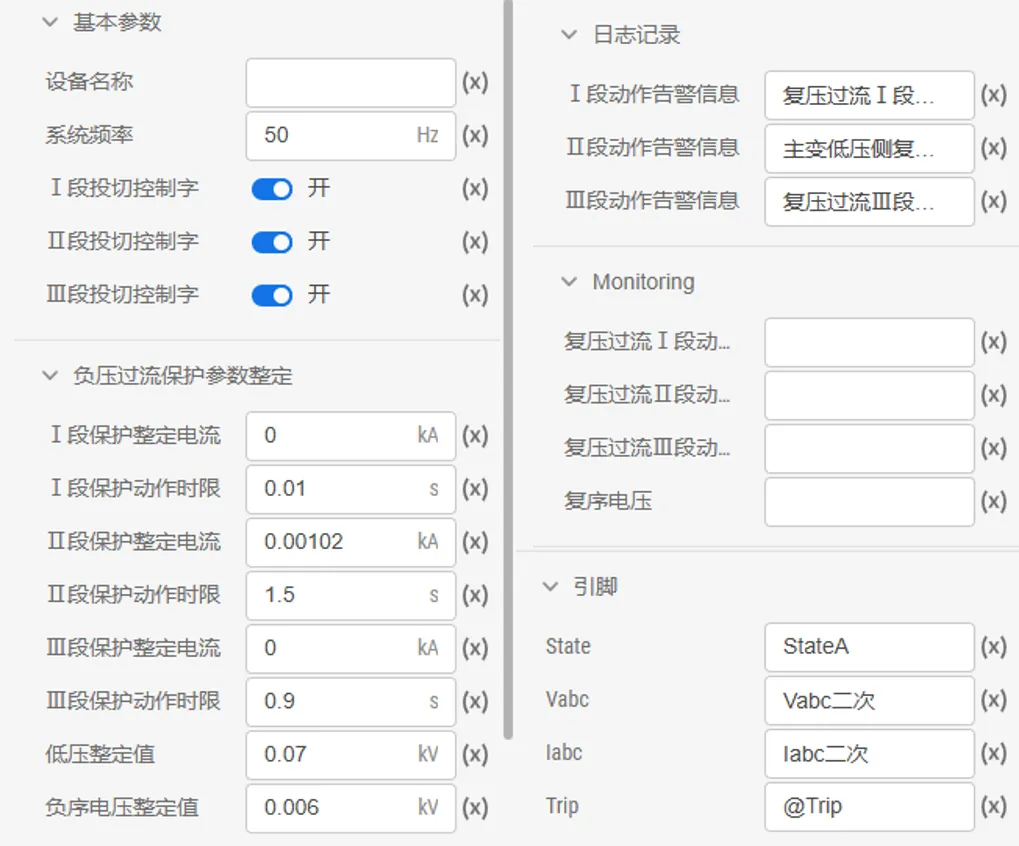Toggle off Ⅲ段投切控制字
Image resolution: width=1019 pixels, height=846 pixels.
point(271,294)
